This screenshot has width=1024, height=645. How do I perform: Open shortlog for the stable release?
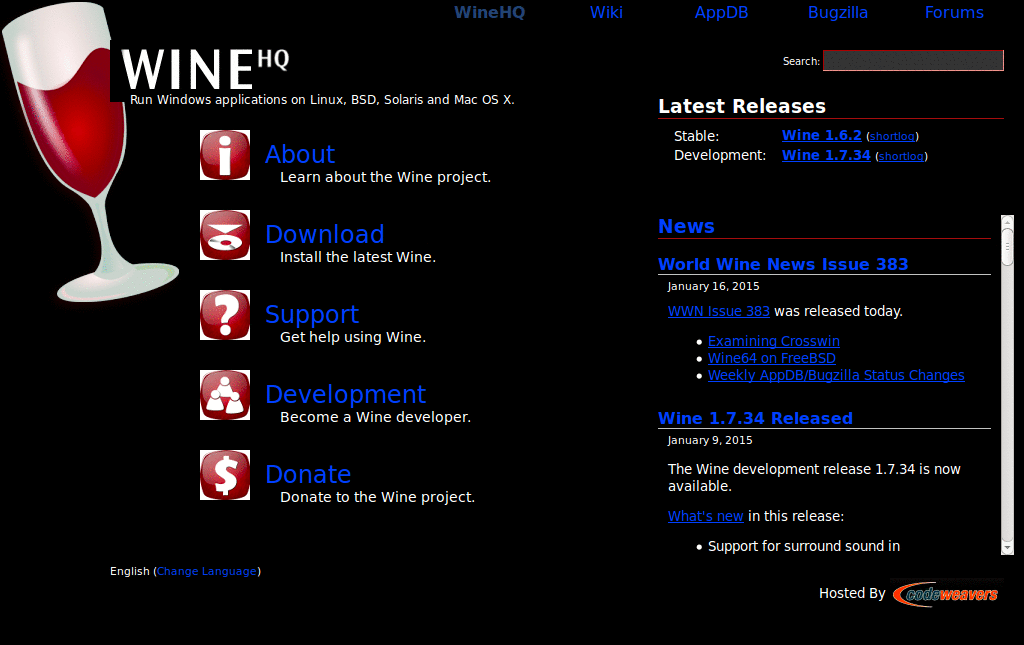click(x=892, y=136)
